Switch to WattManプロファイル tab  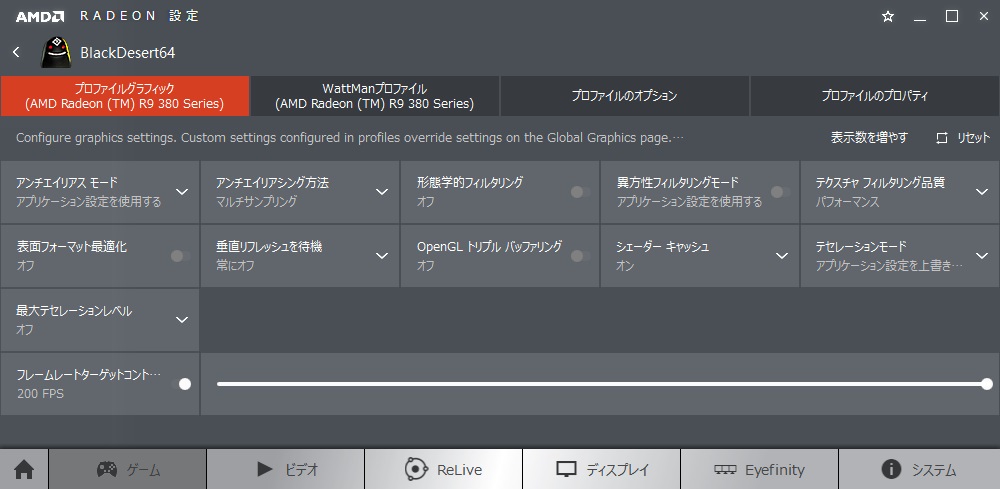(375, 96)
